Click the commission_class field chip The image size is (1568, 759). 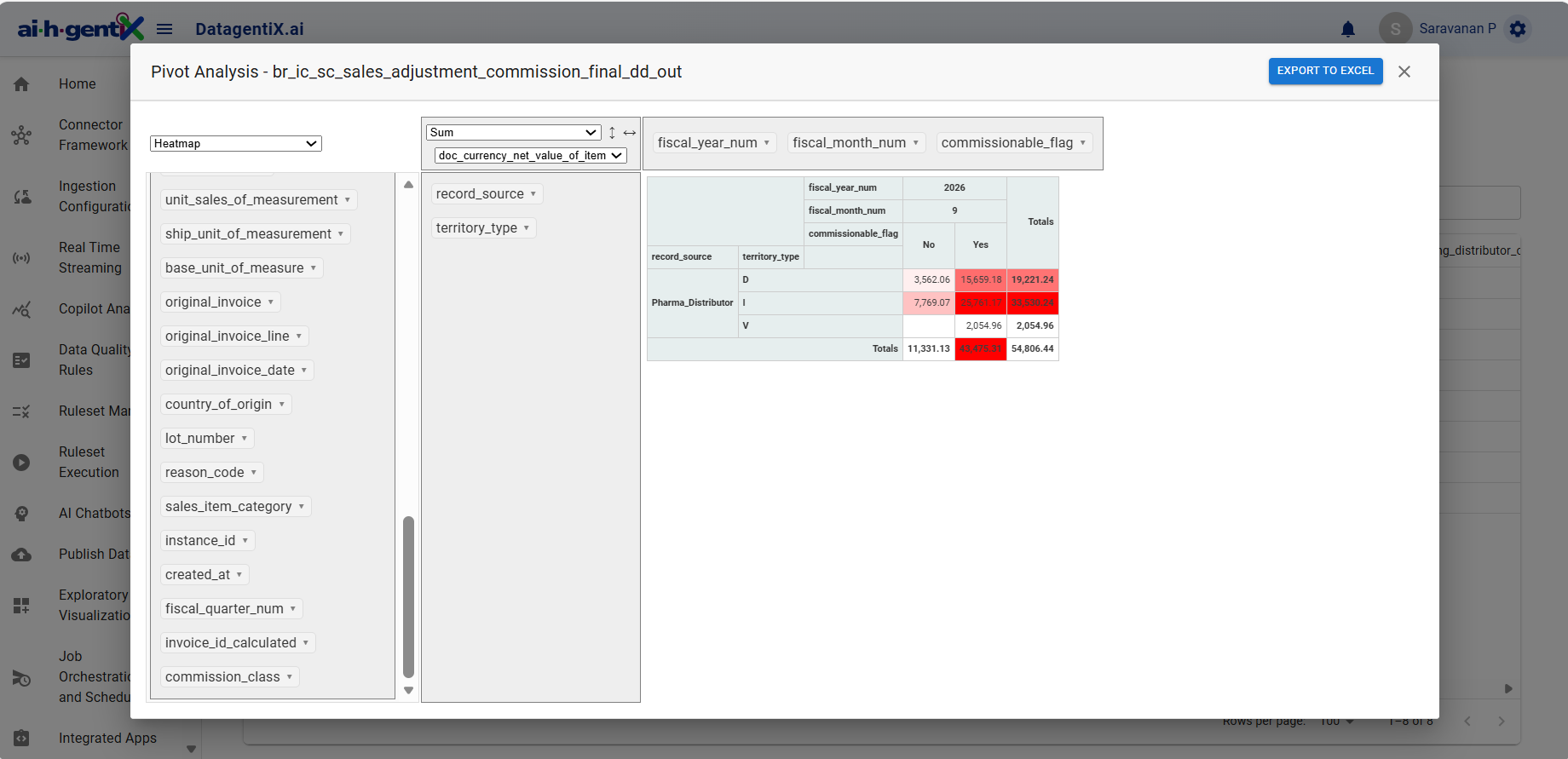point(222,677)
